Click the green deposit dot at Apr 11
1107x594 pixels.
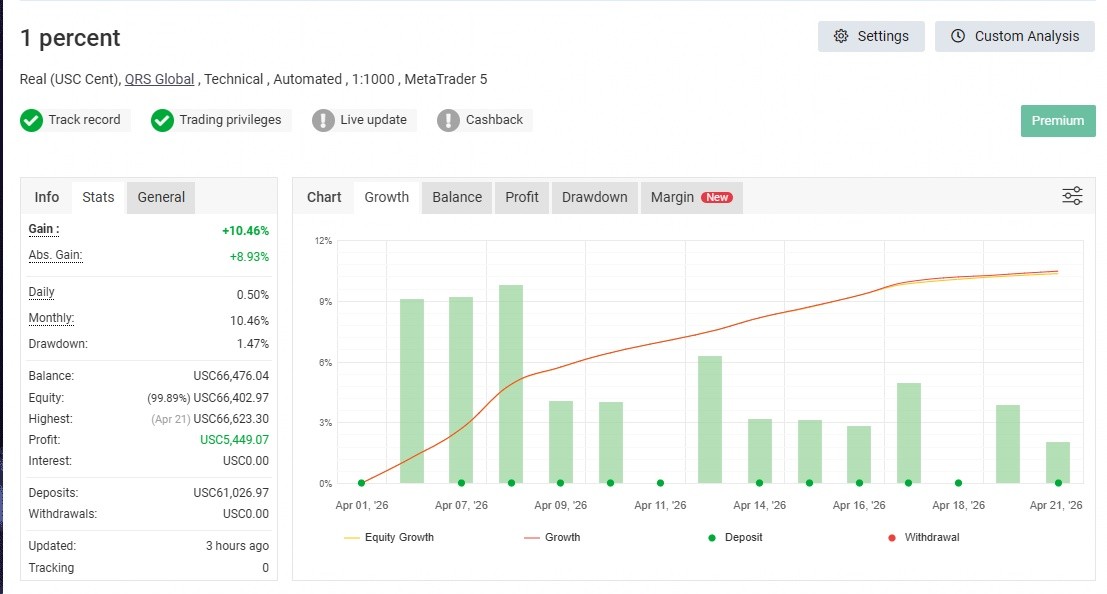660,483
